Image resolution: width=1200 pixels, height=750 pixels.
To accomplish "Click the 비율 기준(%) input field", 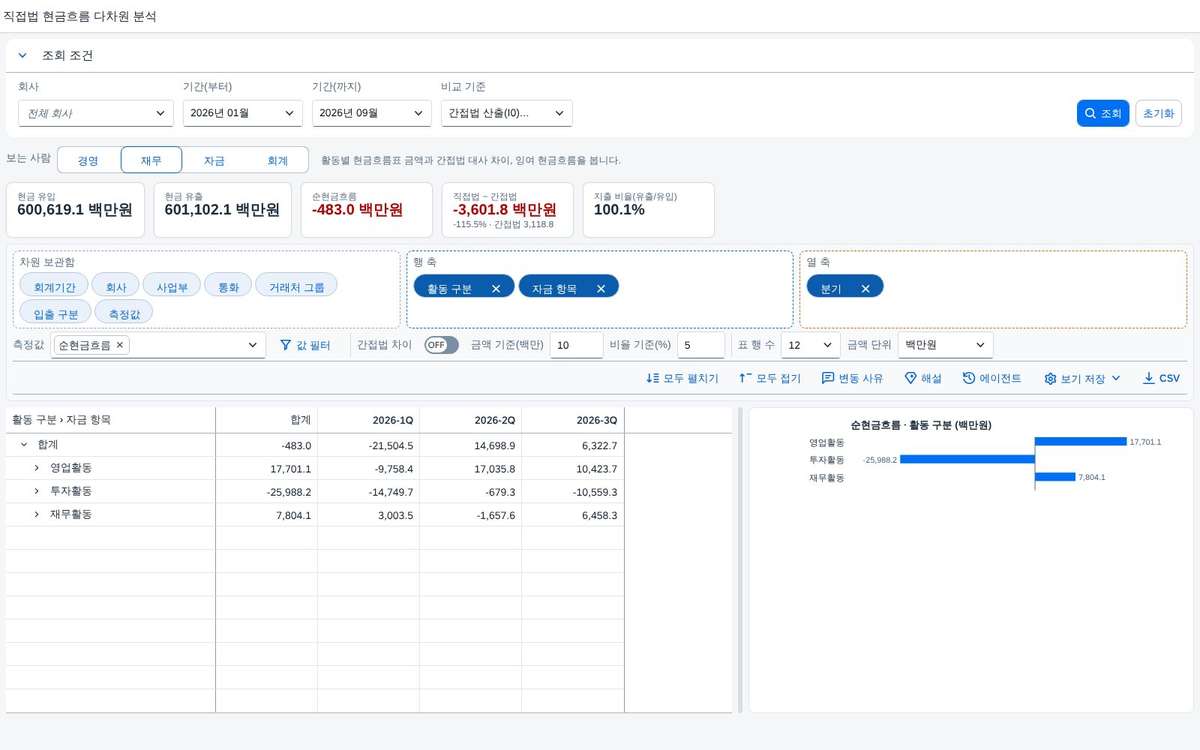I will point(700,345).
